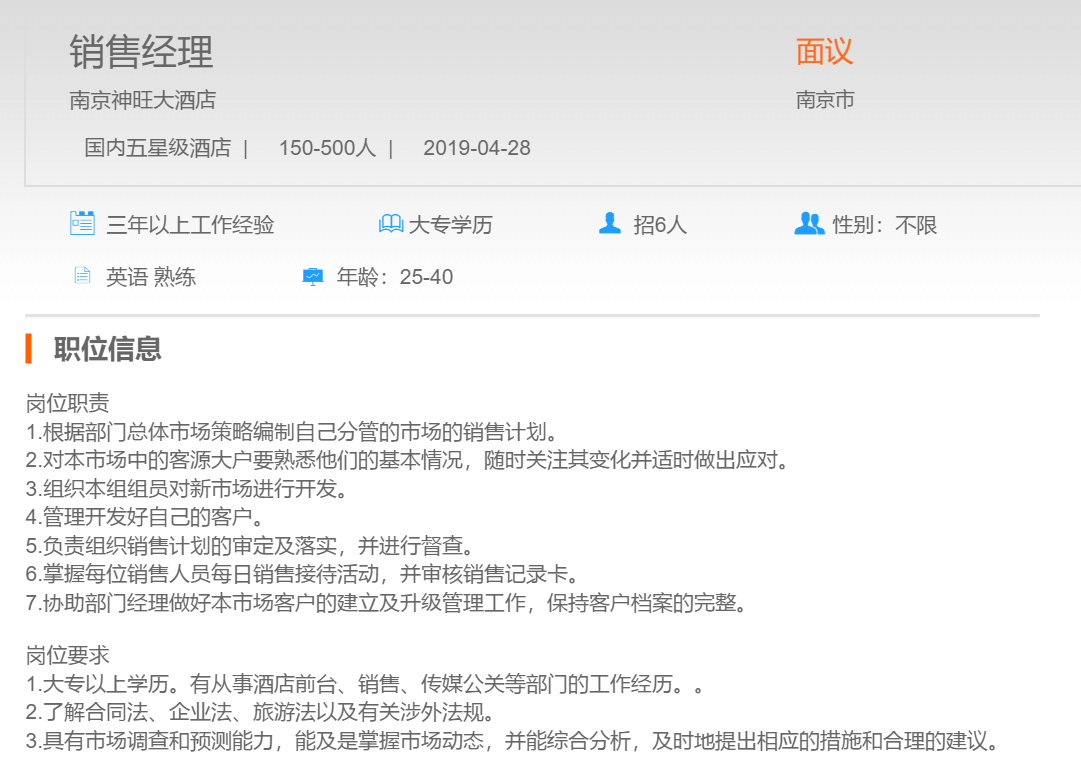Click the presentation board icon beside 年龄
Viewport: 1081px width, 758px height.
313,277
